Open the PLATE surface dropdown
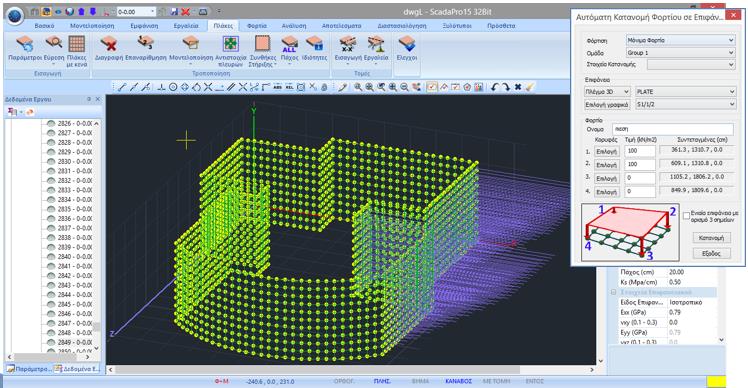 686,91
